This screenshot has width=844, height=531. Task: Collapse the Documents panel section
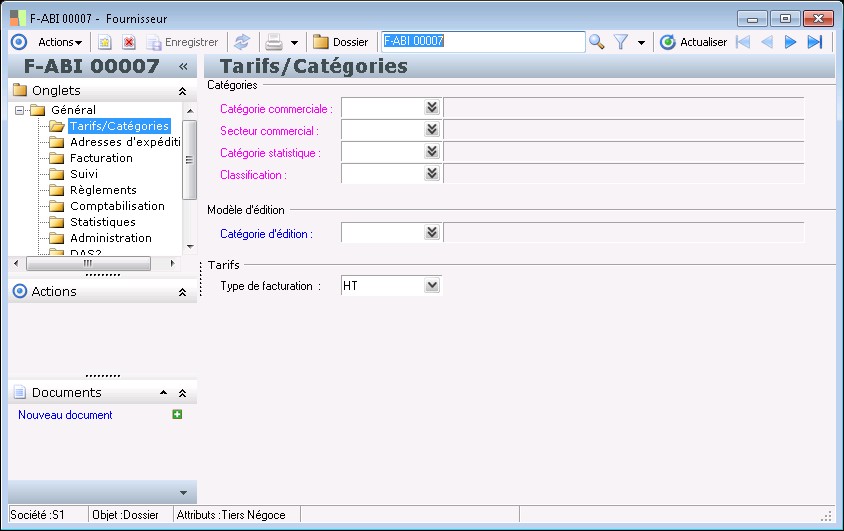182,393
